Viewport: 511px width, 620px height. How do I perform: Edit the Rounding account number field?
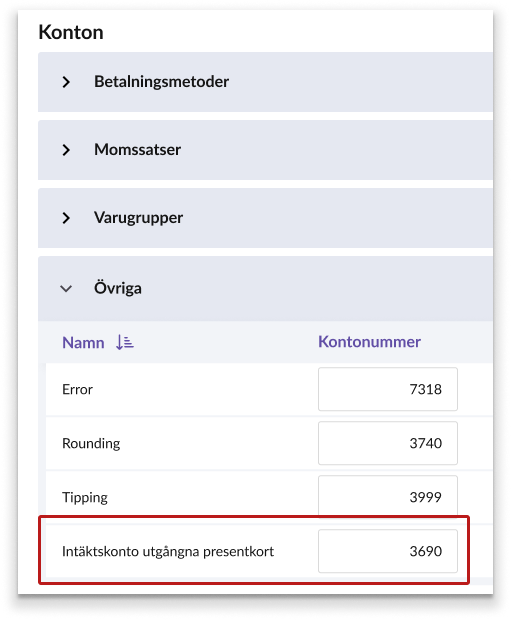[388, 443]
